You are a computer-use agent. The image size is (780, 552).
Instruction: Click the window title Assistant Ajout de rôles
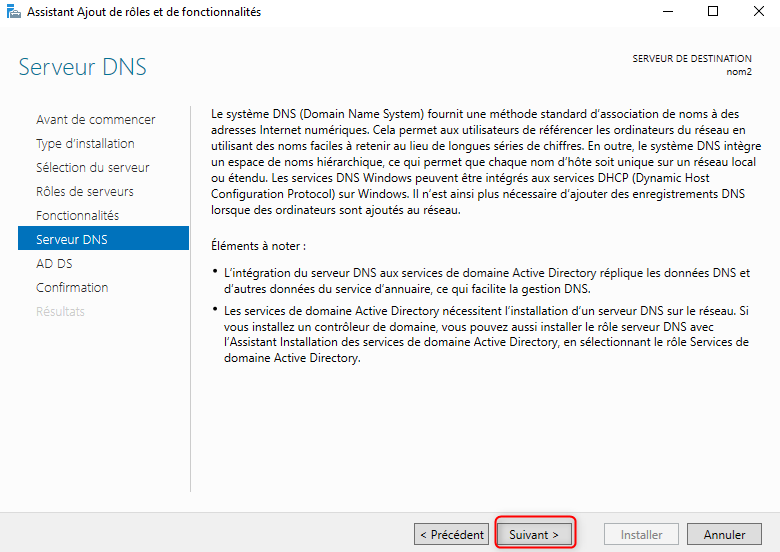(144, 12)
